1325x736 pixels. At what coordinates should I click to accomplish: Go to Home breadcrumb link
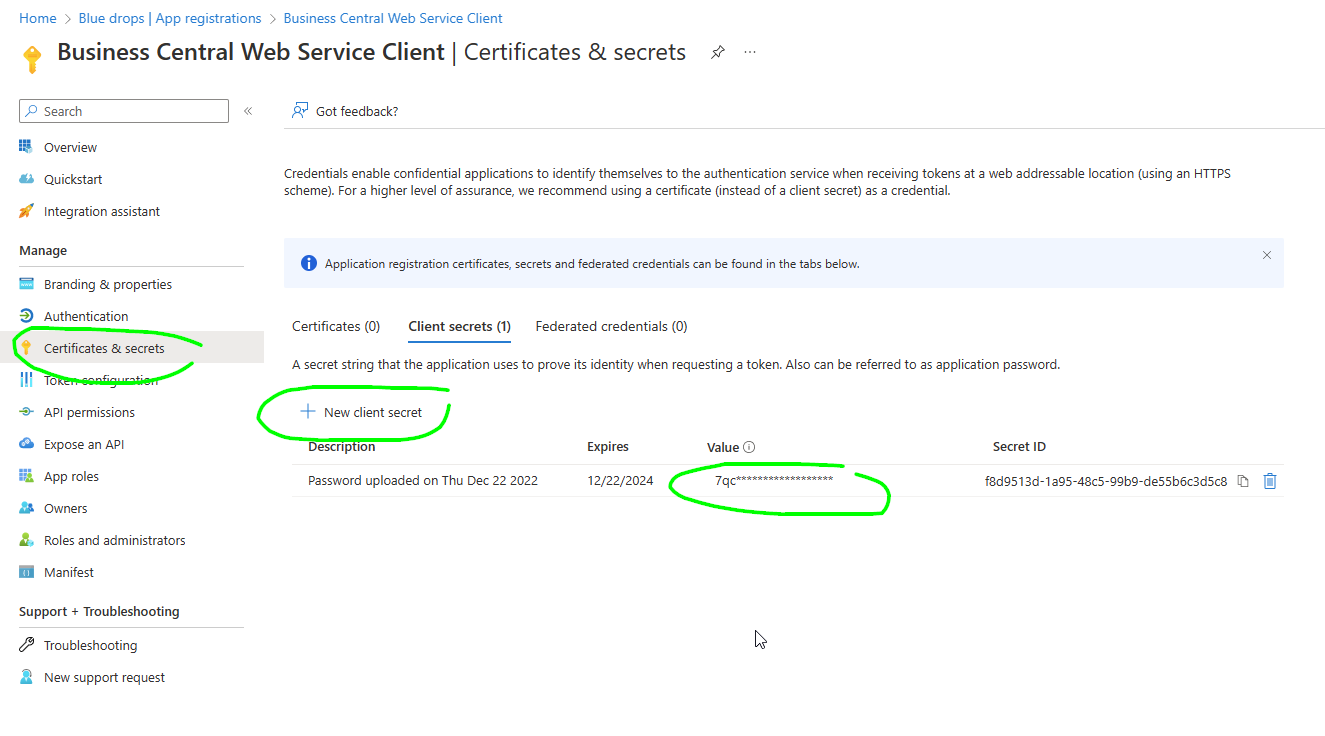[x=38, y=18]
